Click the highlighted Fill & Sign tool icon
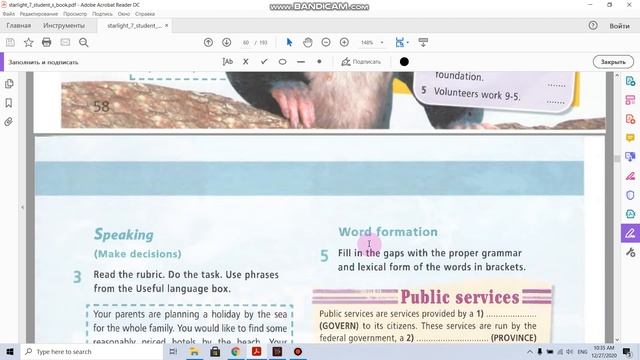This screenshot has height=360, width=640. tap(630, 233)
